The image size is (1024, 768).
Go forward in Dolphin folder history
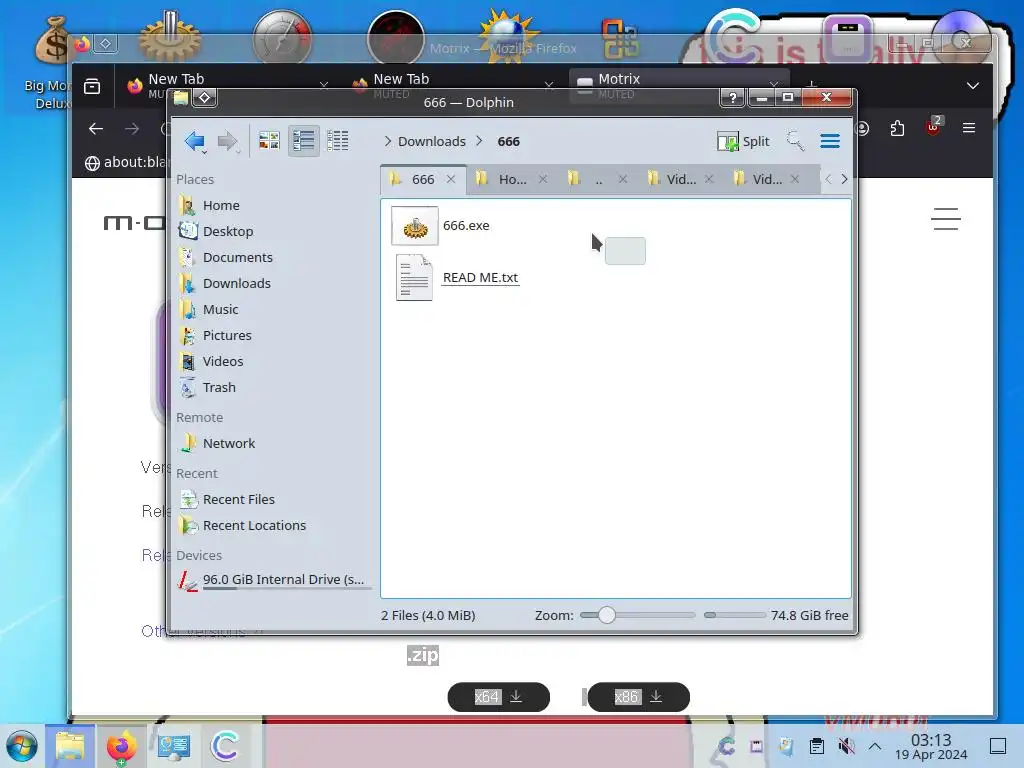point(227,141)
